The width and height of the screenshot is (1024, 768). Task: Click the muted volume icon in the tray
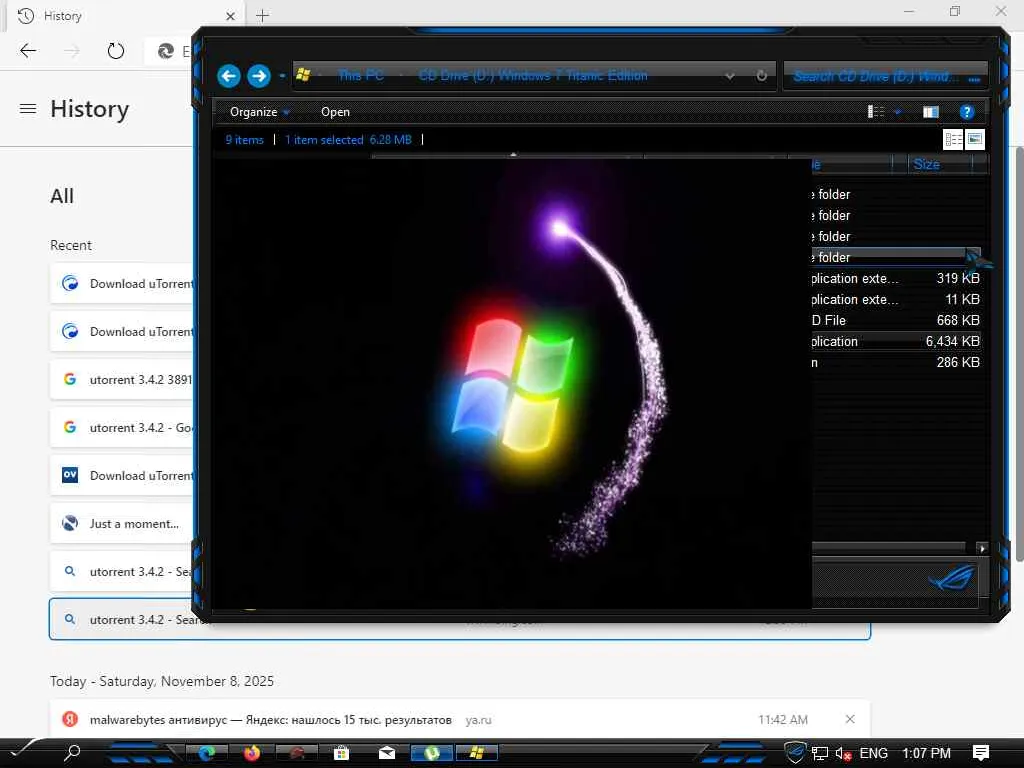pyautogui.click(x=843, y=754)
